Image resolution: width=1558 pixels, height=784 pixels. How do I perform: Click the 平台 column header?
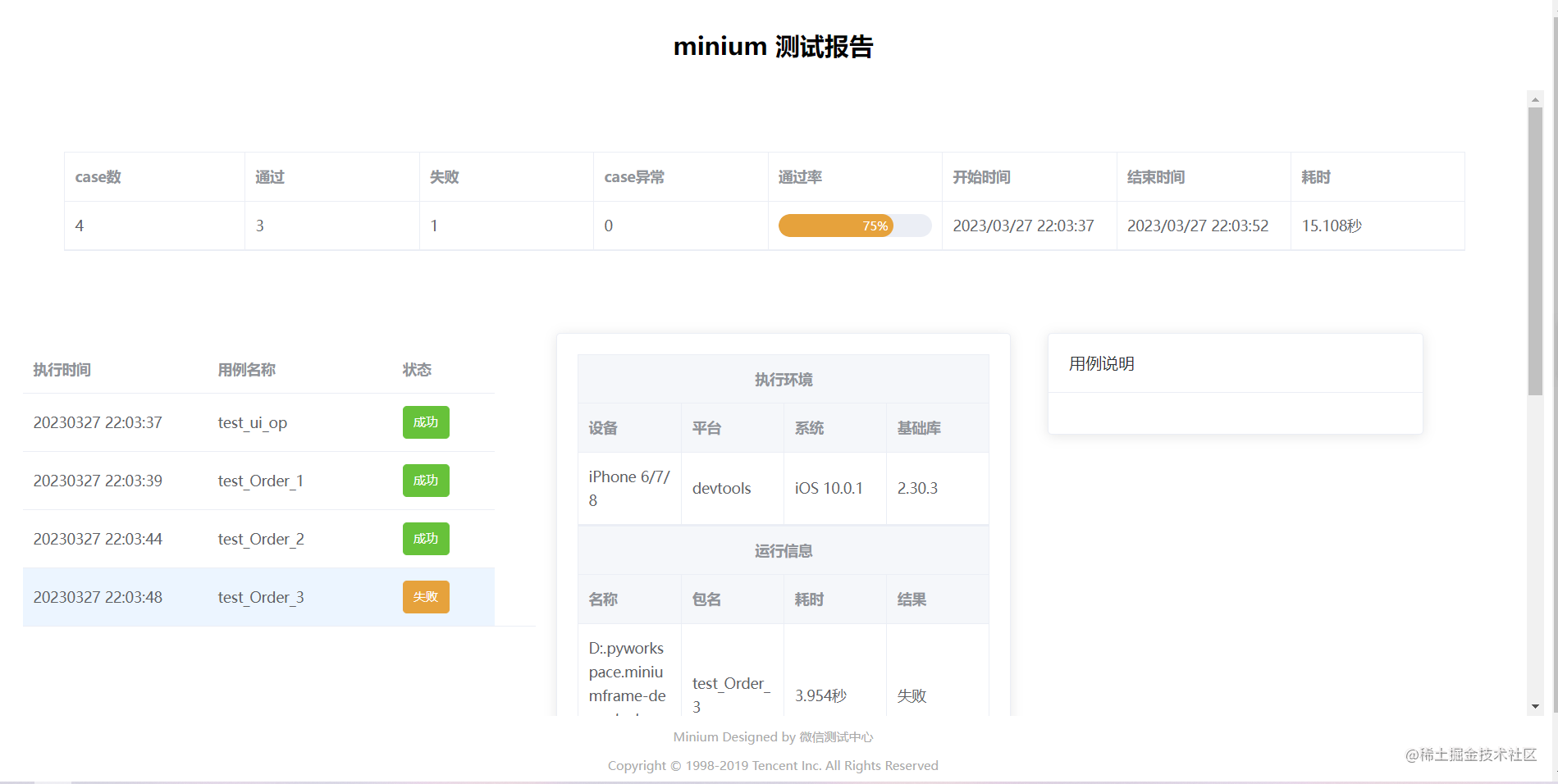(706, 428)
